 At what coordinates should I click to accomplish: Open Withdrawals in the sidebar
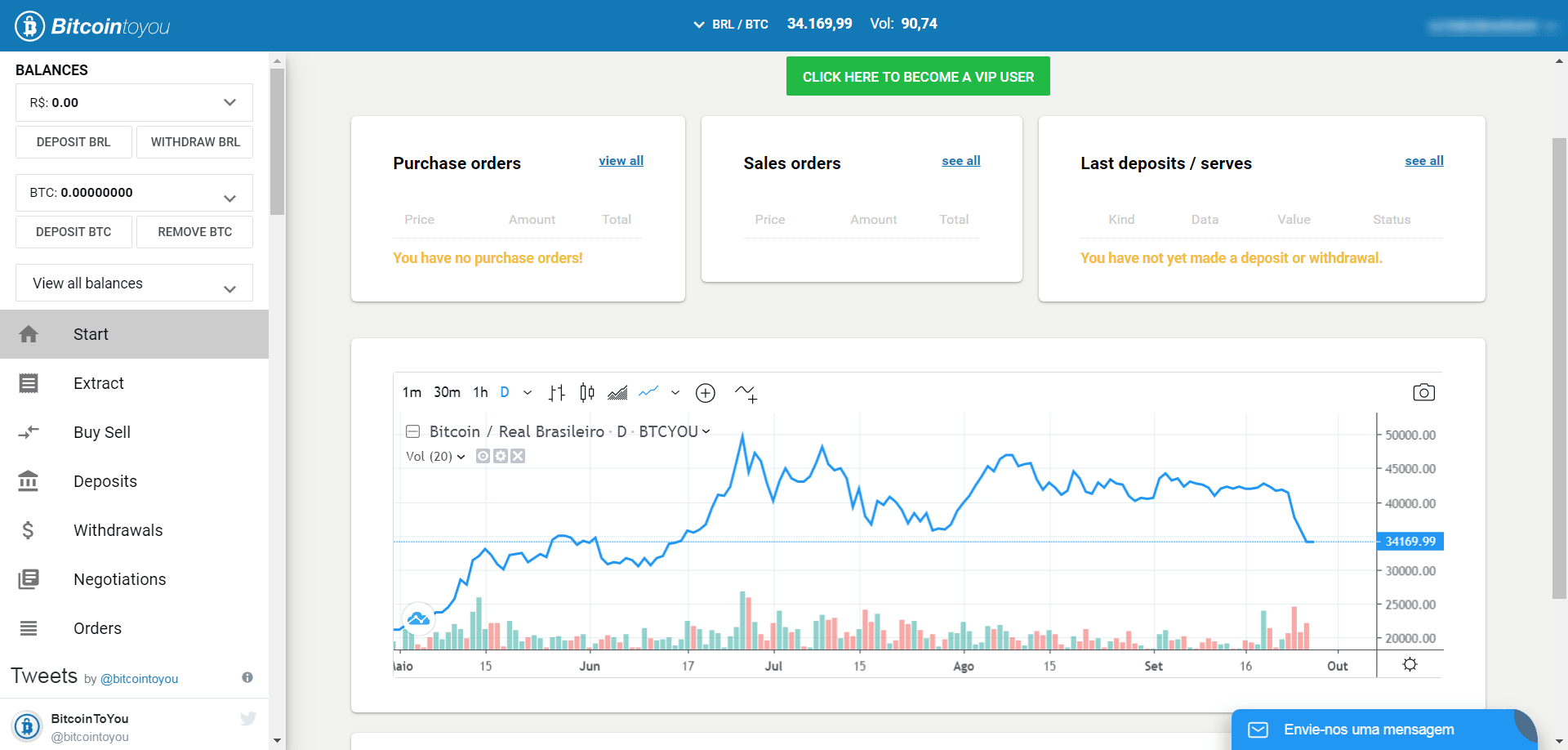(x=134, y=530)
